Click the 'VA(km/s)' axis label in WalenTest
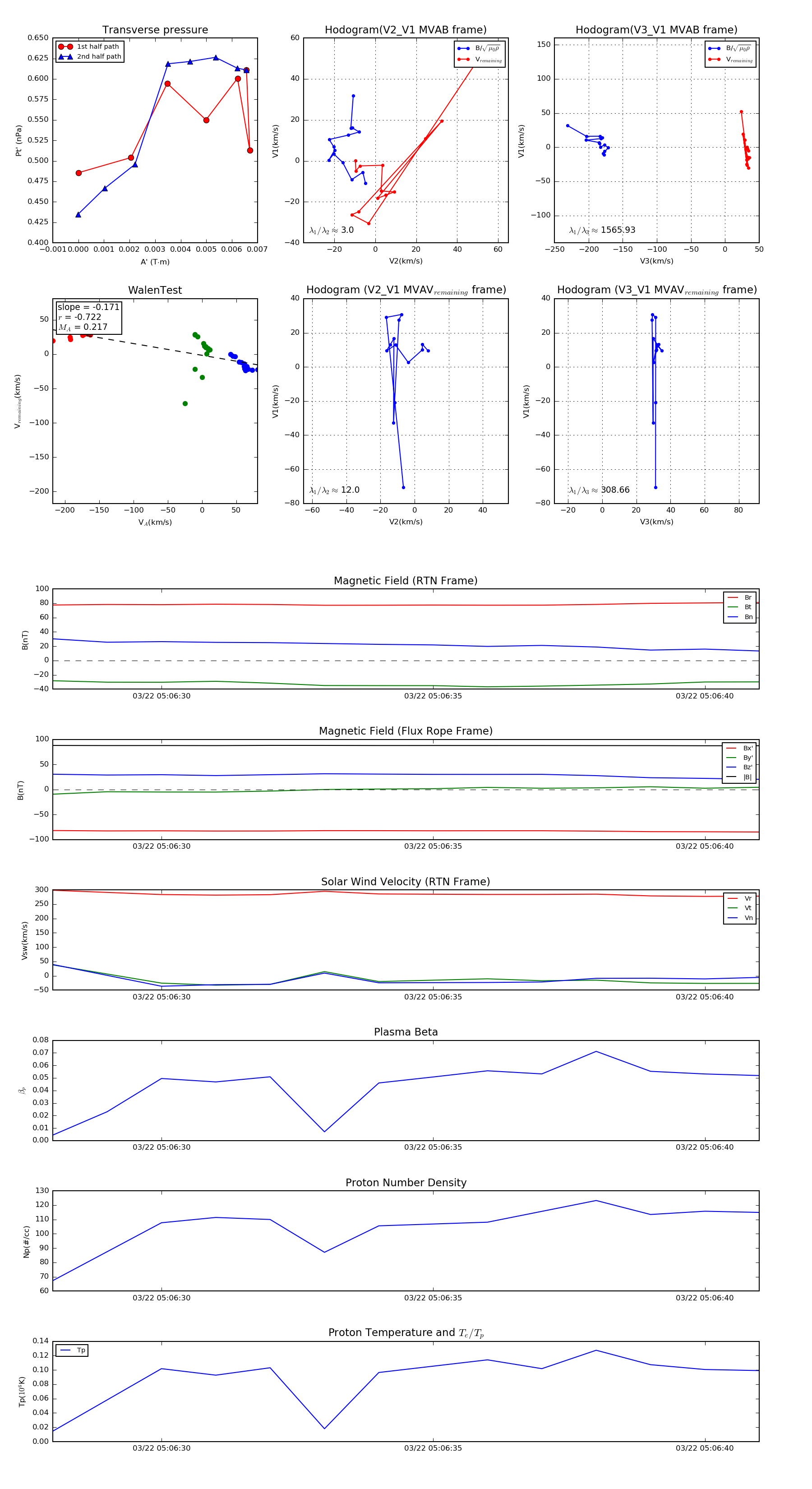 tap(155, 523)
